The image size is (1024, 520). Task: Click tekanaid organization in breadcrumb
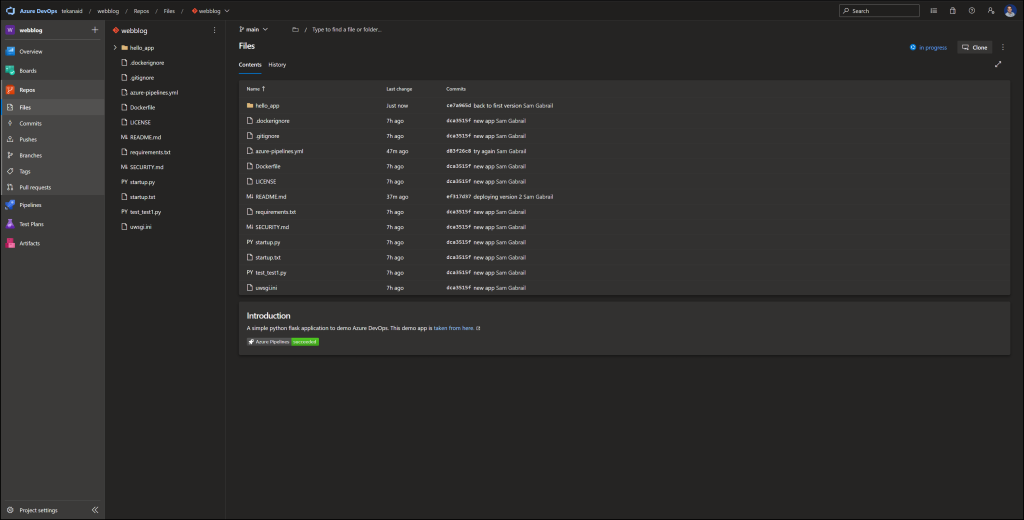tap(72, 11)
